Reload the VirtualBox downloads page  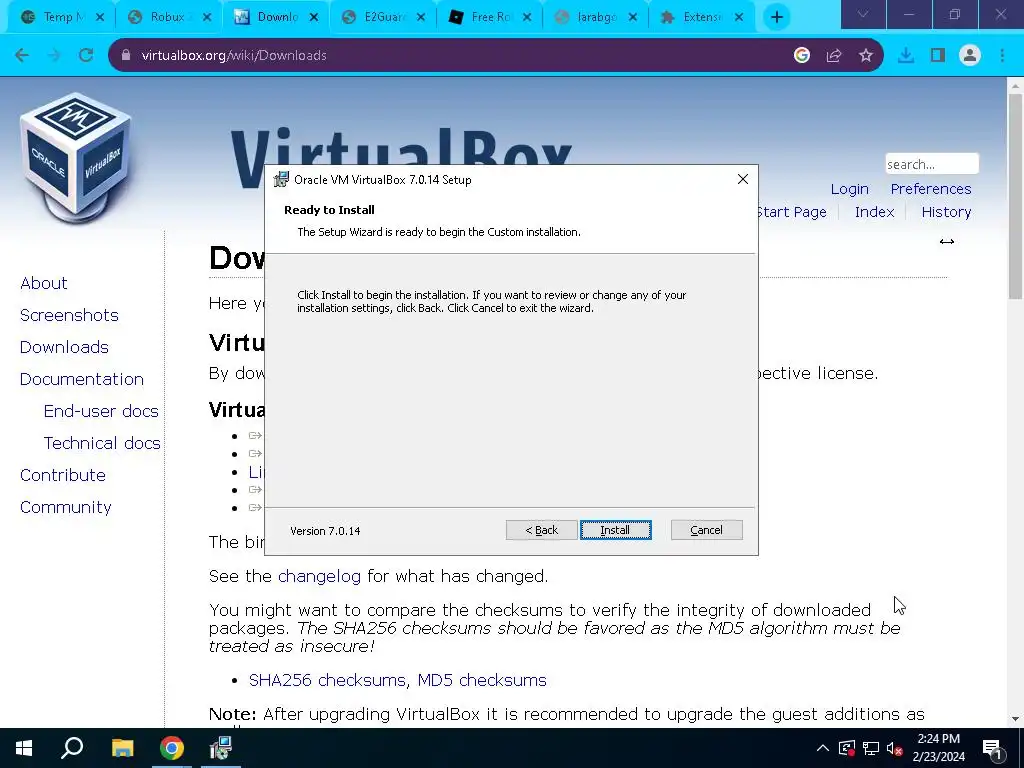pos(86,56)
